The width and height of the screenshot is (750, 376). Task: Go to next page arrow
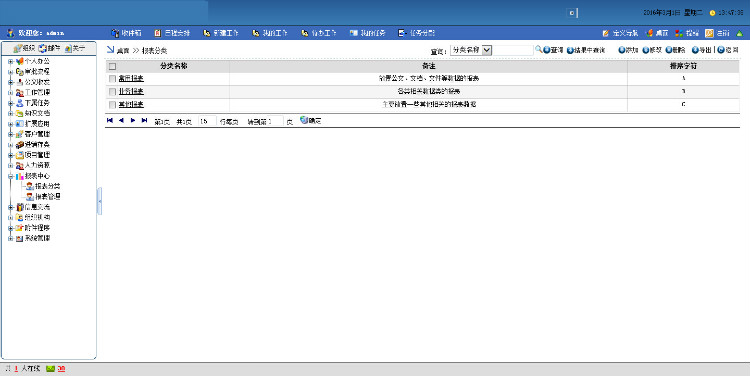[x=133, y=121]
